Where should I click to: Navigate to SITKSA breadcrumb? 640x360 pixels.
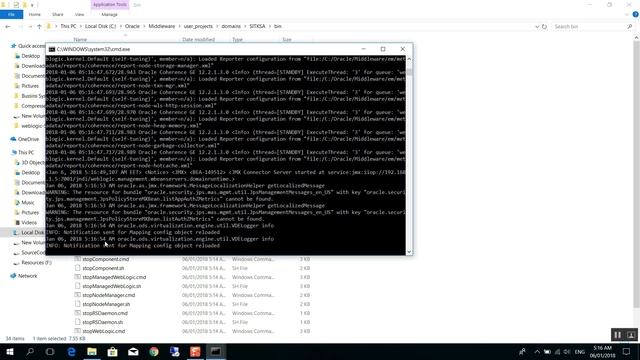point(257,26)
